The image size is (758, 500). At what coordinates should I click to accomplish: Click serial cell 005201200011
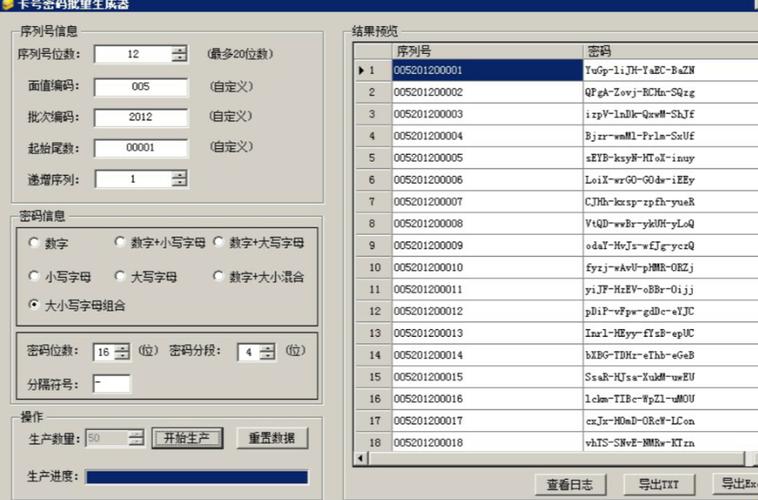click(x=487, y=289)
